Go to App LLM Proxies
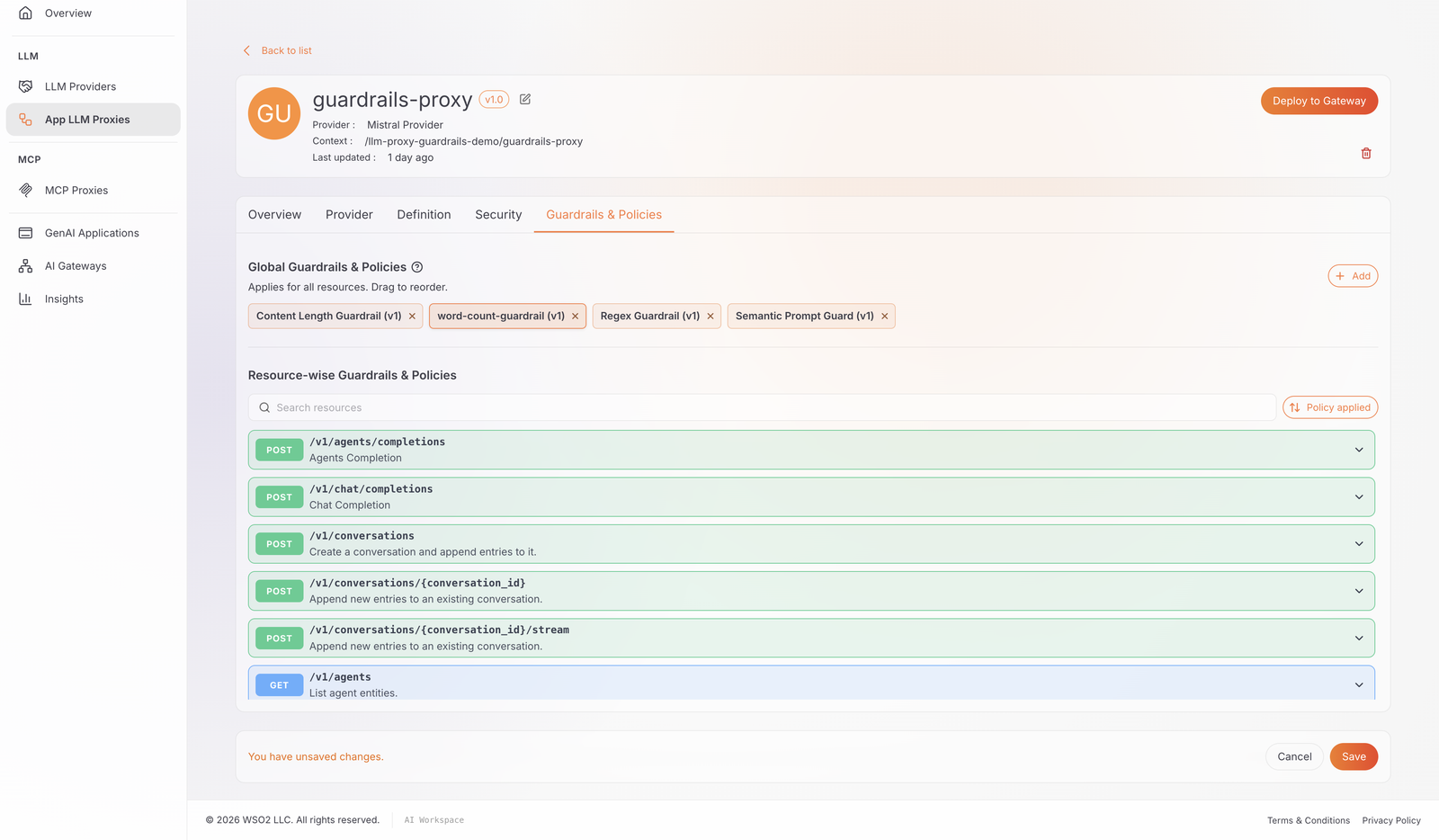This screenshot has width=1439, height=840. (x=94, y=120)
